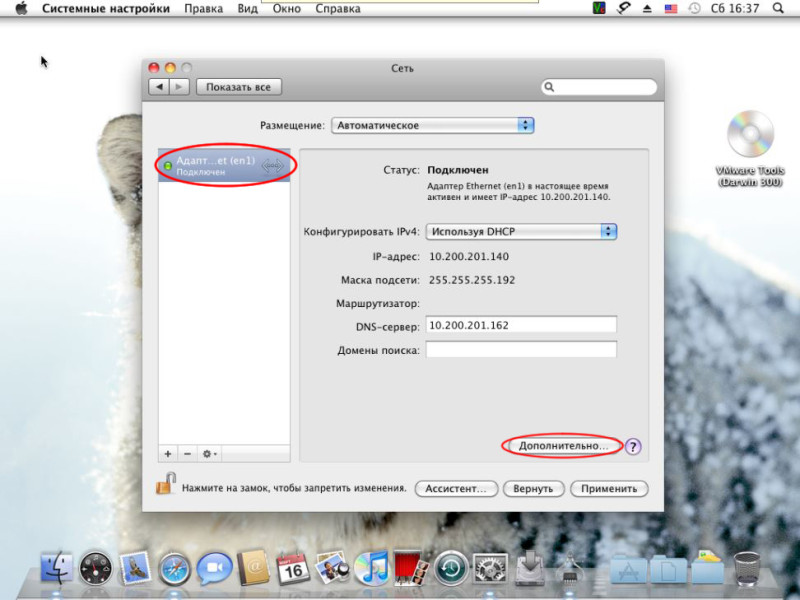This screenshot has width=800, height=600.
Task: Go back using the left arrow button
Action: (159, 87)
